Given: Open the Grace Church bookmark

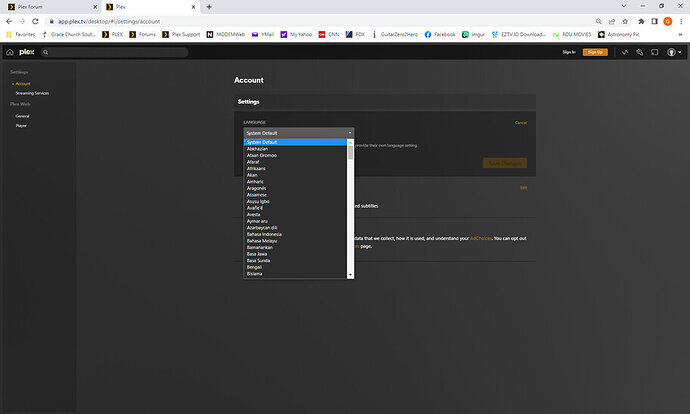Looking at the screenshot, I should pos(69,34).
